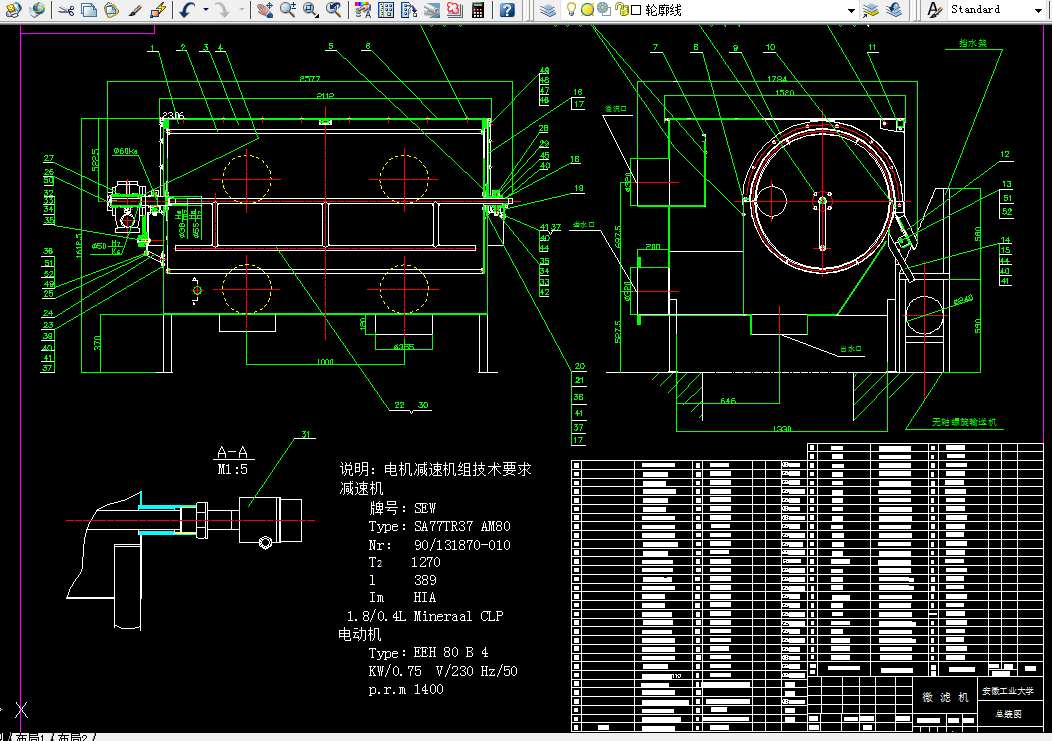Undo the last action
This screenshot has width=1052, height=741.
coord(188,9)
